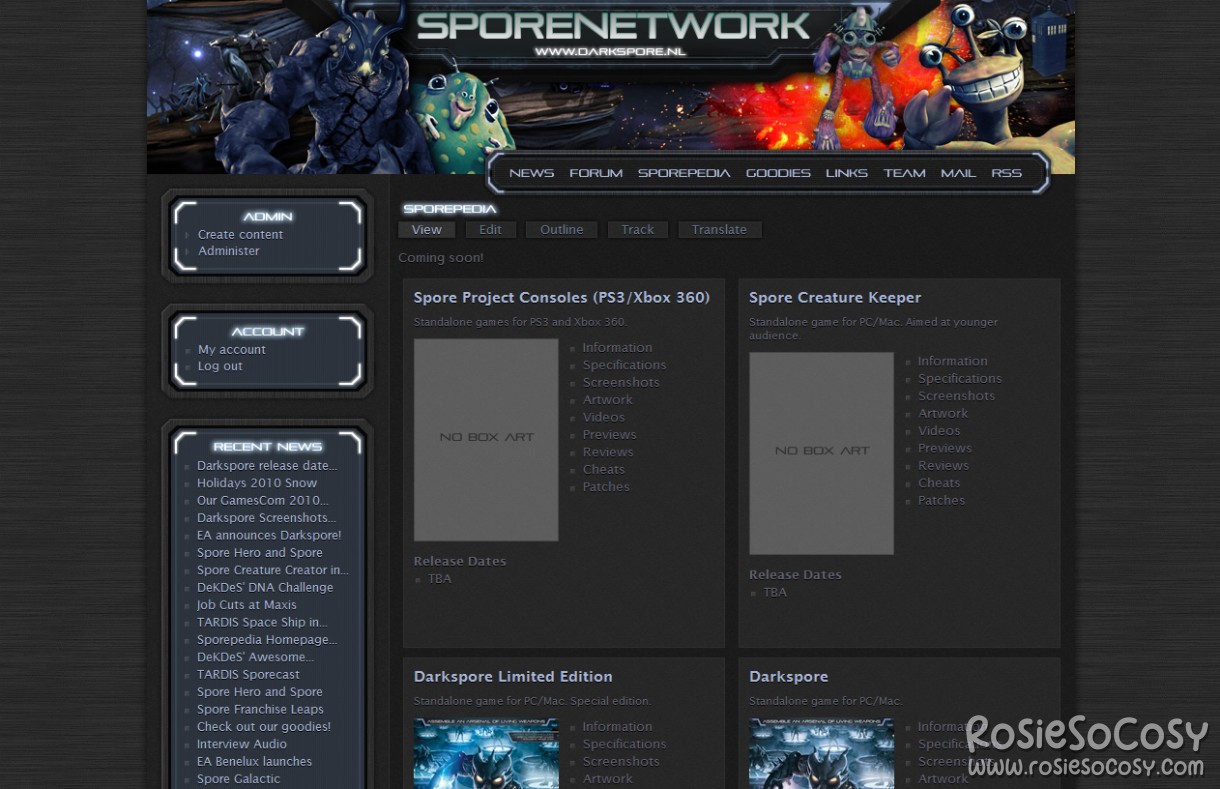This screenshot has height=789, width=1220.
Task: Visit the FORUM from the navigation bar
Action: click(596, 173)
